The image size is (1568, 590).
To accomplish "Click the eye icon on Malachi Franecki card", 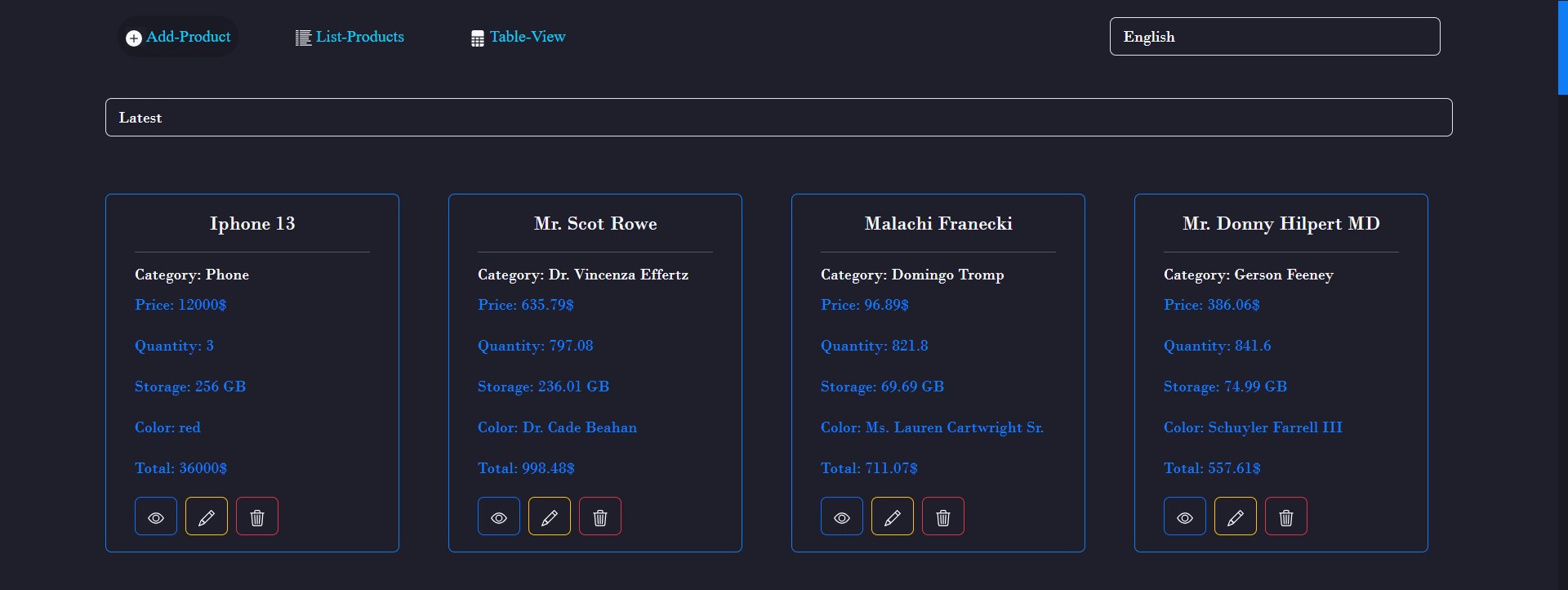I will point(842,516).
